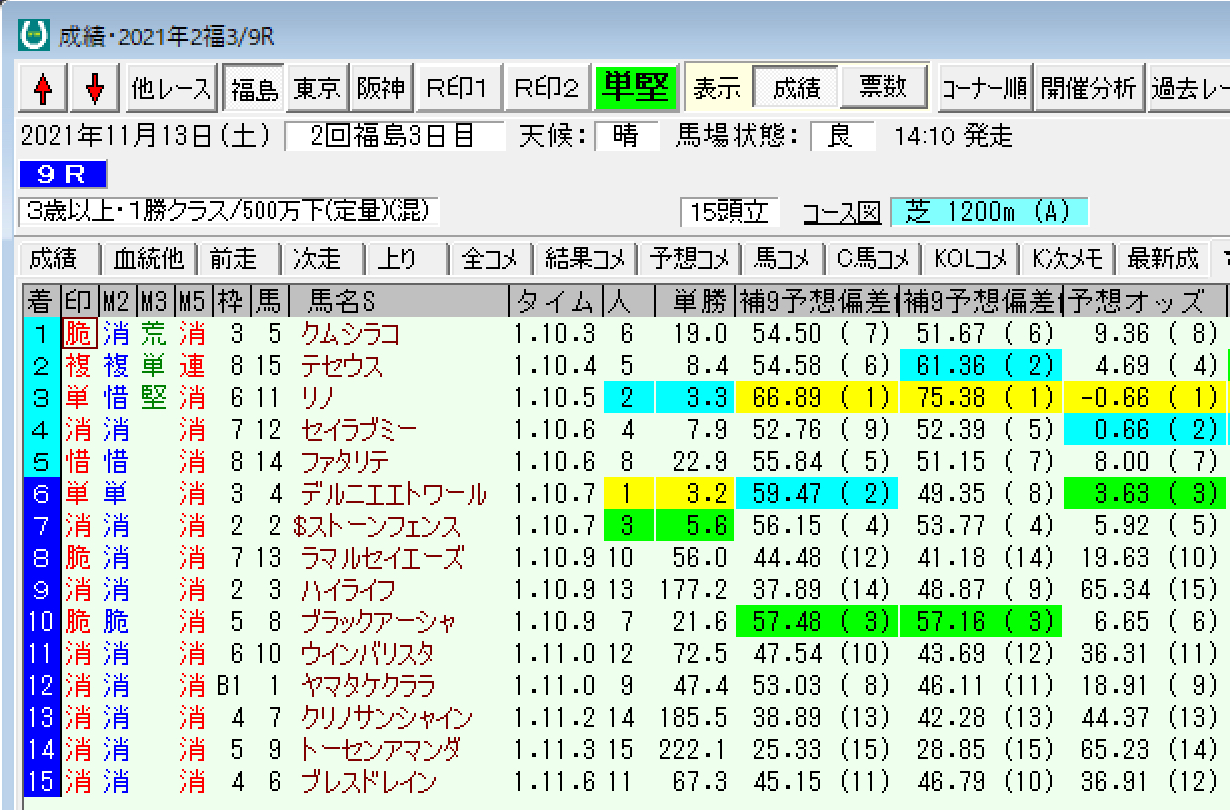The height and width of the screenshot is (810, 1230).
Task: Select horse name ブラックアーシャ
Action: coord(379,623)
